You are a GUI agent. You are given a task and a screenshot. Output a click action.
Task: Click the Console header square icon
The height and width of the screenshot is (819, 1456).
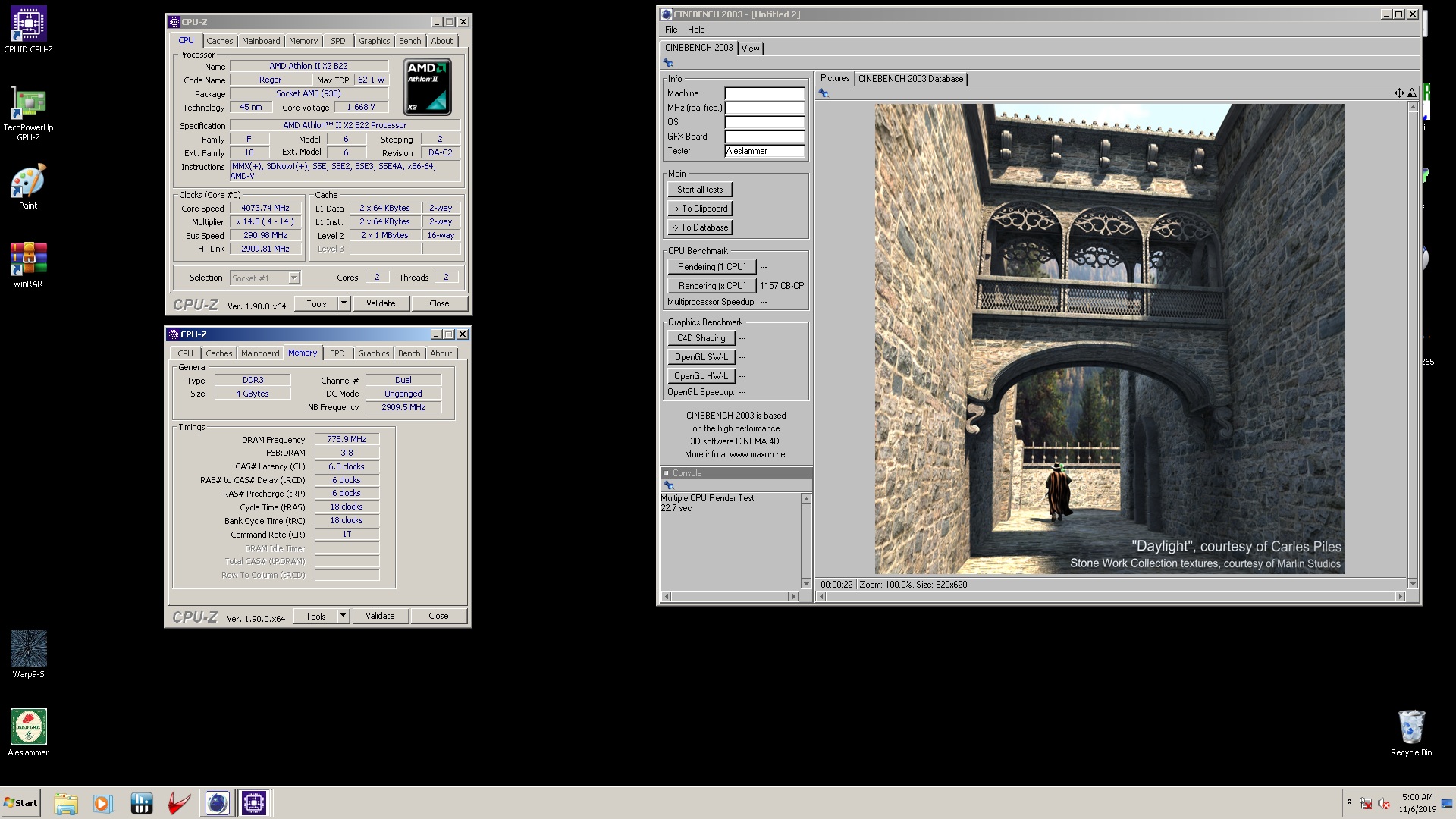pos(666,473)
